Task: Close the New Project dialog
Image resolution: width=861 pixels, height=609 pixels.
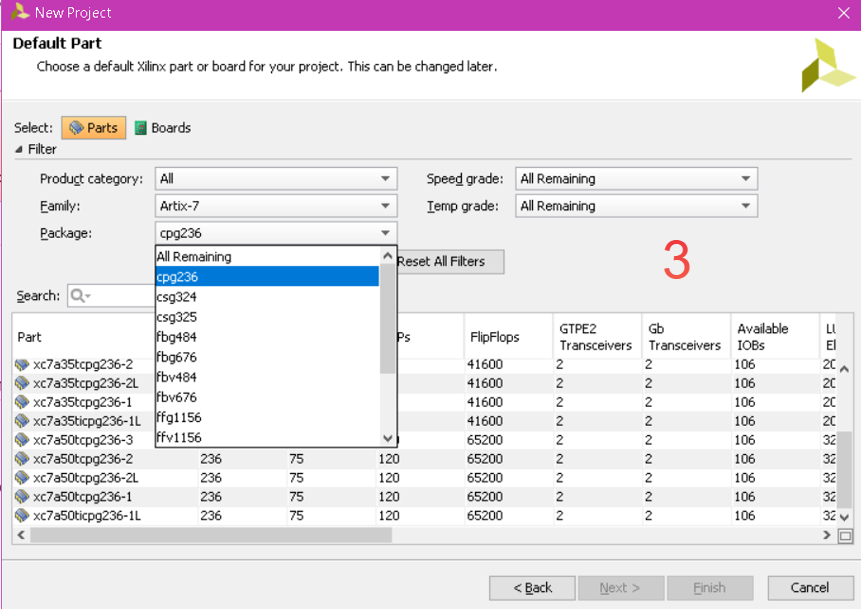Action: [844, 13]
